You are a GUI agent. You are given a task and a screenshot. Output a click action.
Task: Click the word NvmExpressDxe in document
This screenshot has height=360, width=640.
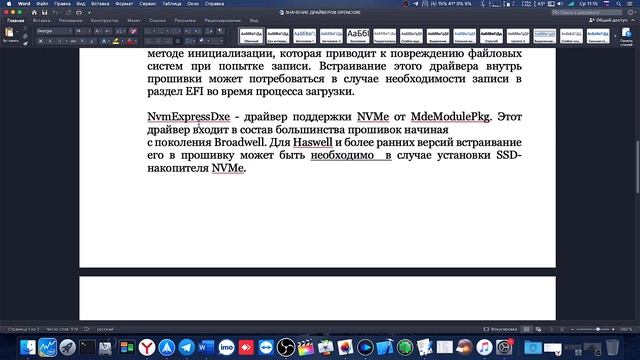tap(189, 117)
